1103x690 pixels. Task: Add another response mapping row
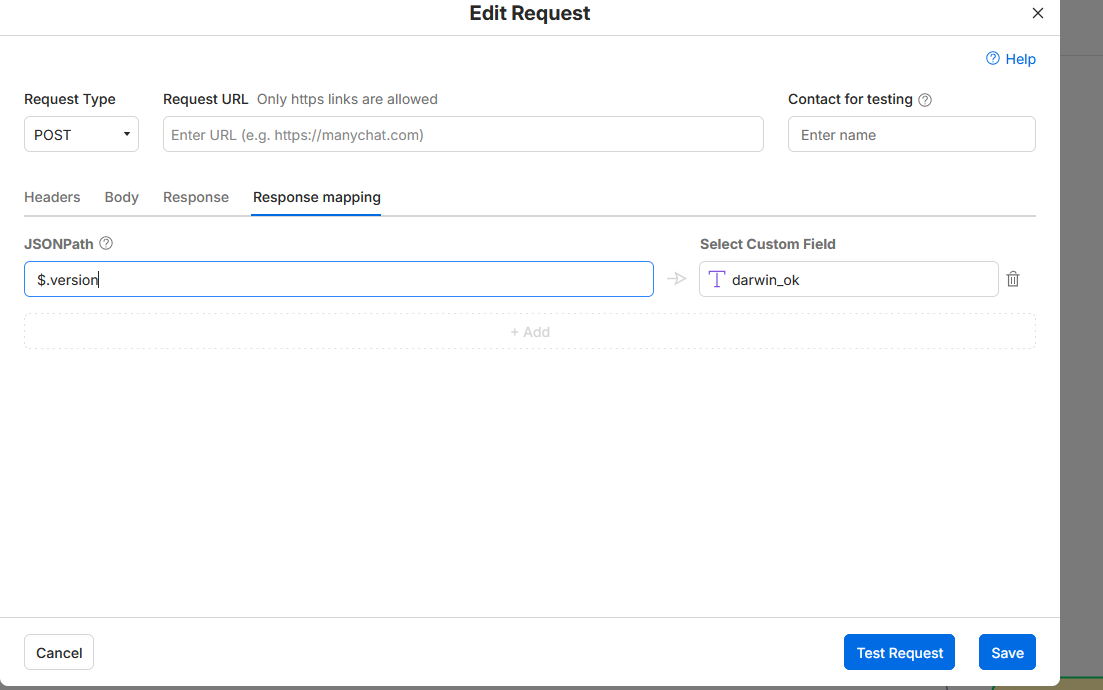530,331
